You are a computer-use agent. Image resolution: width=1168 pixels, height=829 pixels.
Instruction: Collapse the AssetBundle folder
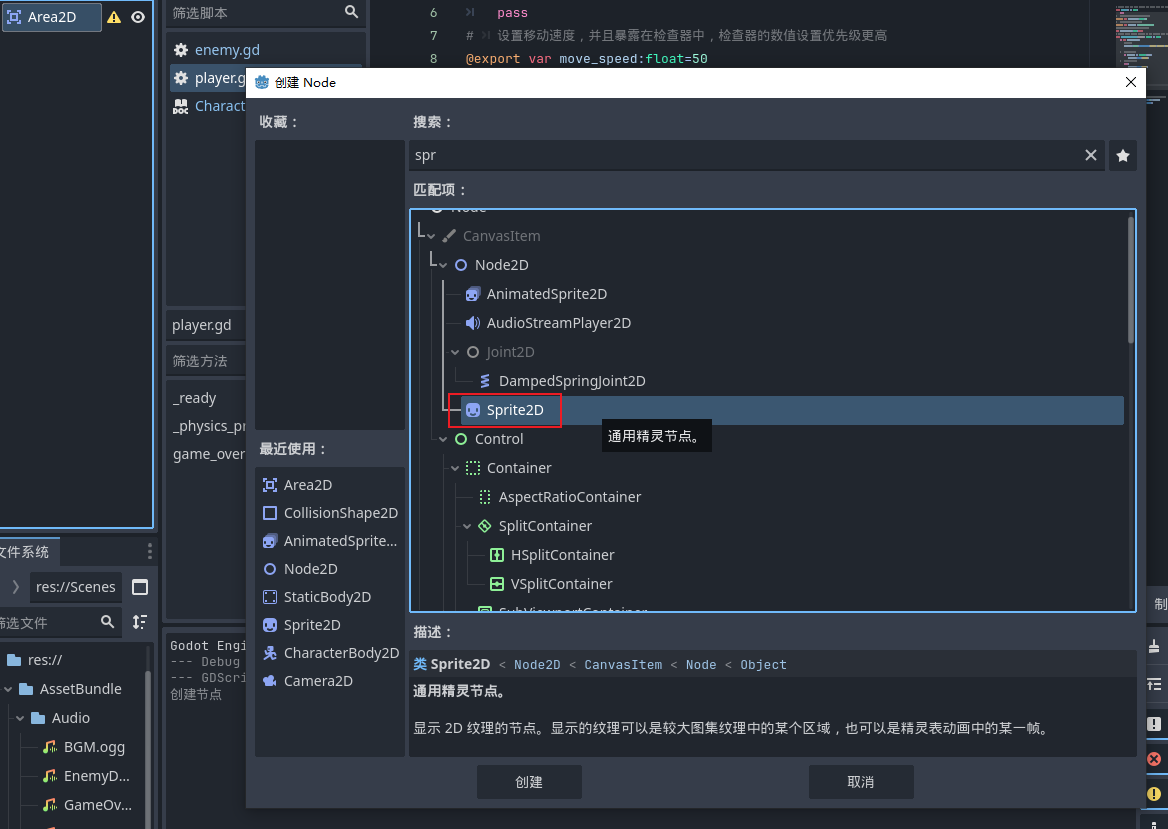coord(8,689)
